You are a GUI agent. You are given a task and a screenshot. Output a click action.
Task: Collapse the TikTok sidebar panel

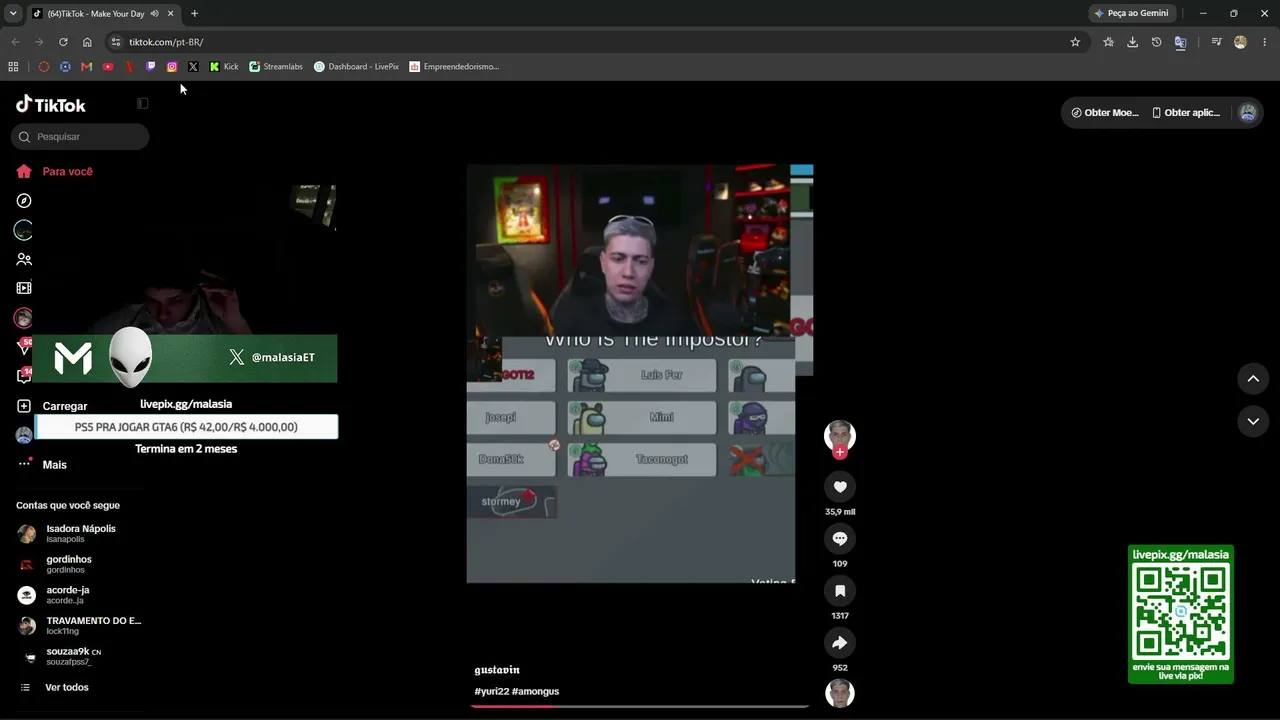(x=143, y=103)
